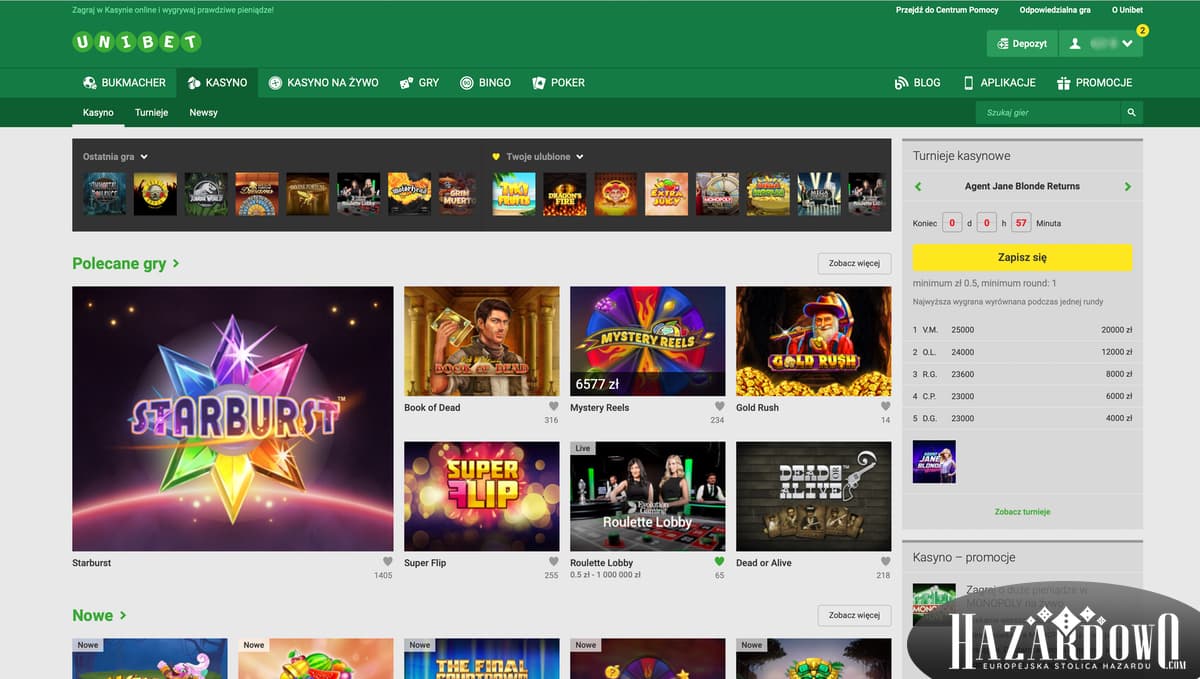The height and width of the screenshot is (679, 1200).
Task: Expand the Polecane gry section arrow
Action: [x=176, y=264]
